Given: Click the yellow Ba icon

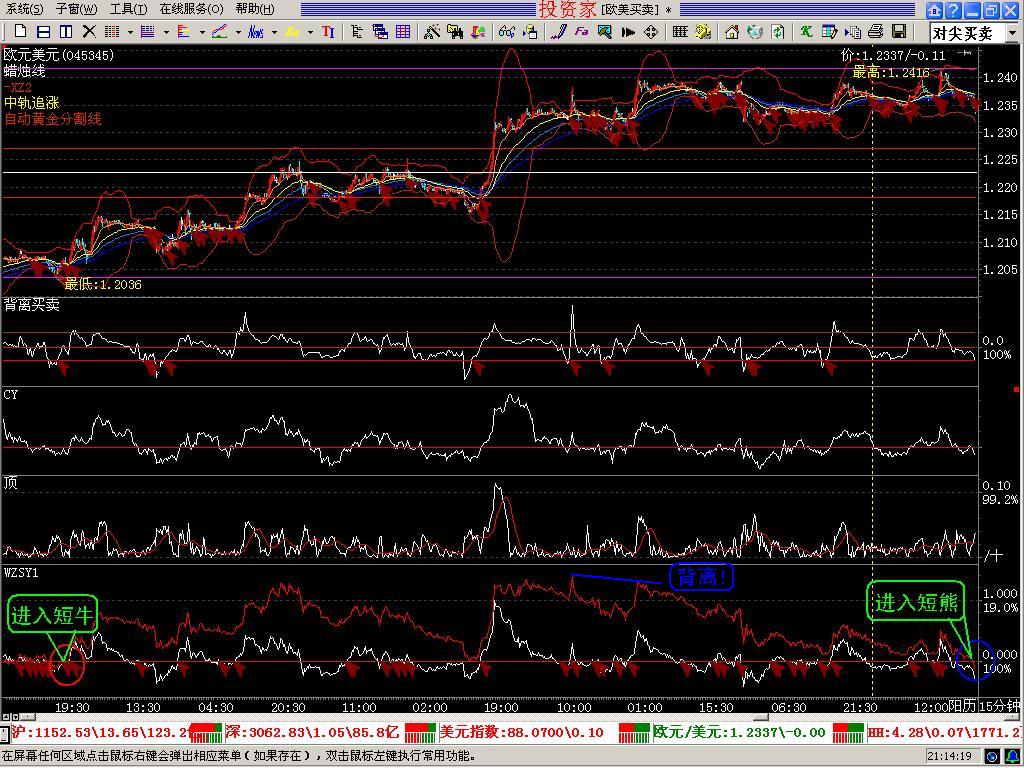Looking at the screenshot, I should (x=292, y=32).
